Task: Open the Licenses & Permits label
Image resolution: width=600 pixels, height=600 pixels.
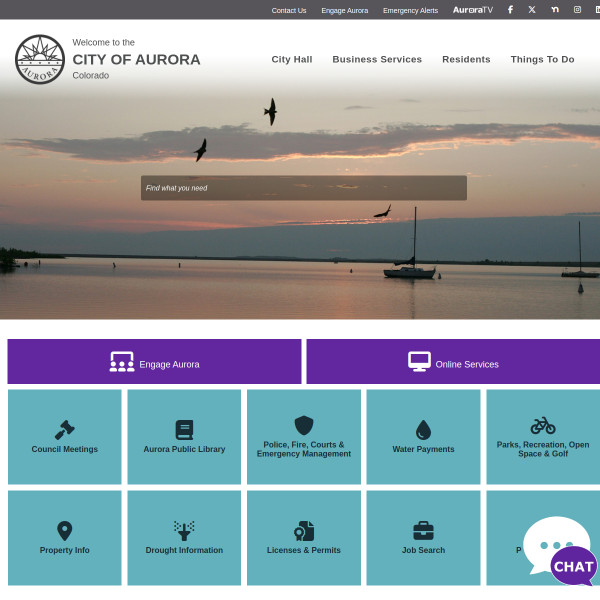Action: 304,550
